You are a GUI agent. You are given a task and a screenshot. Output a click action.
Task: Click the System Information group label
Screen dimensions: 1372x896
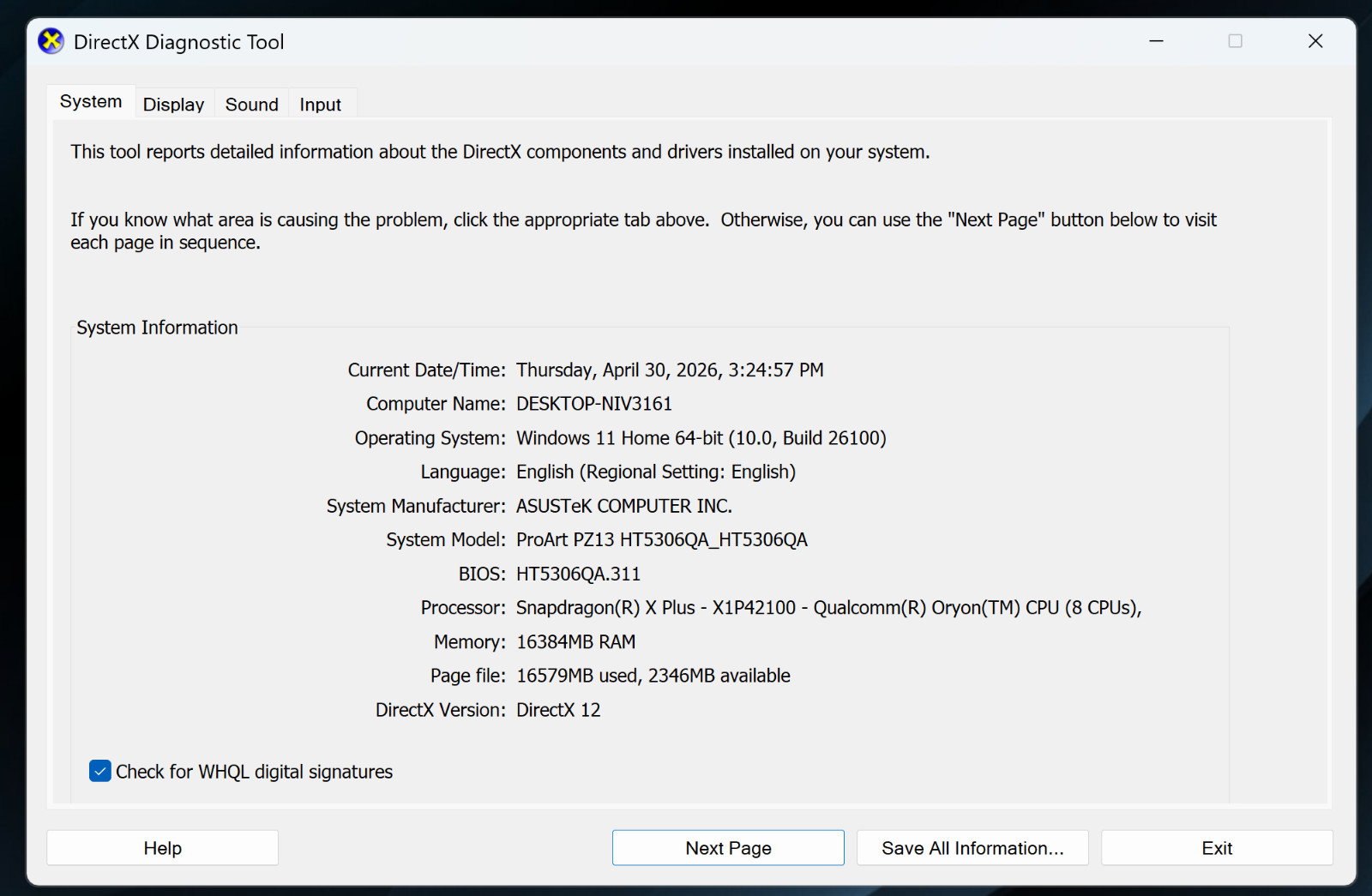(157, 328)
